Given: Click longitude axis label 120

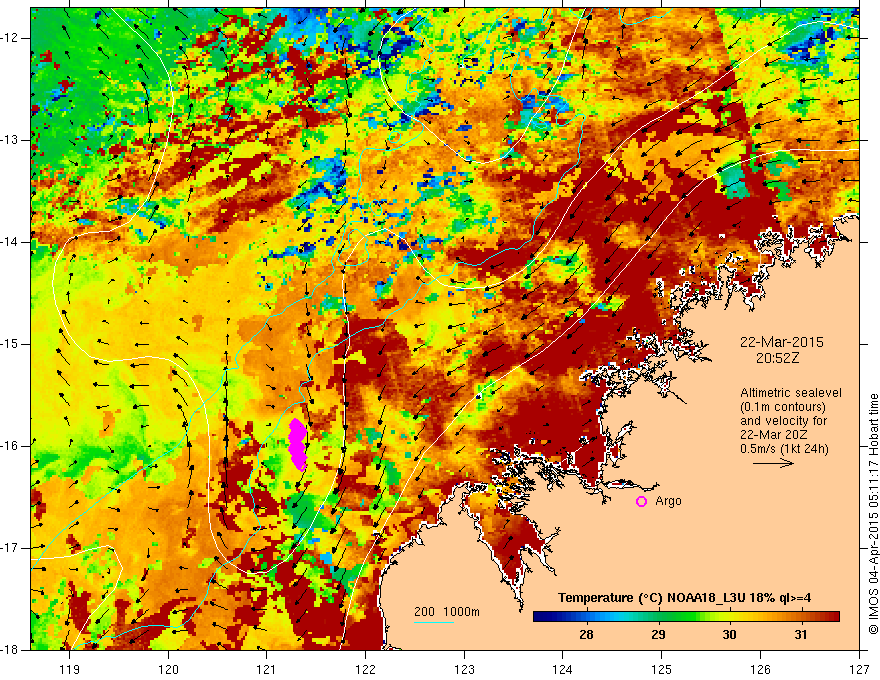Looking at the screenshot, I should click(x=168, y=669).
